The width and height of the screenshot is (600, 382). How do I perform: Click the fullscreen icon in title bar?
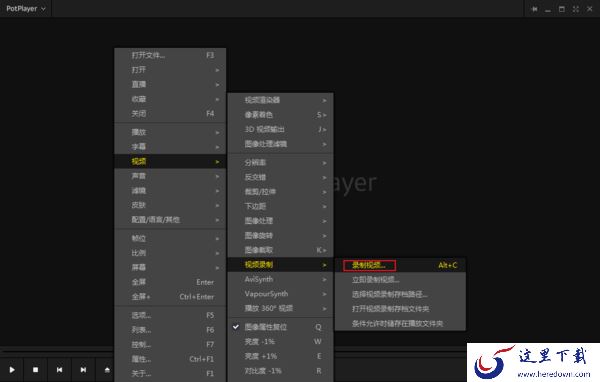pyautogui.click(x=576, y=9)
